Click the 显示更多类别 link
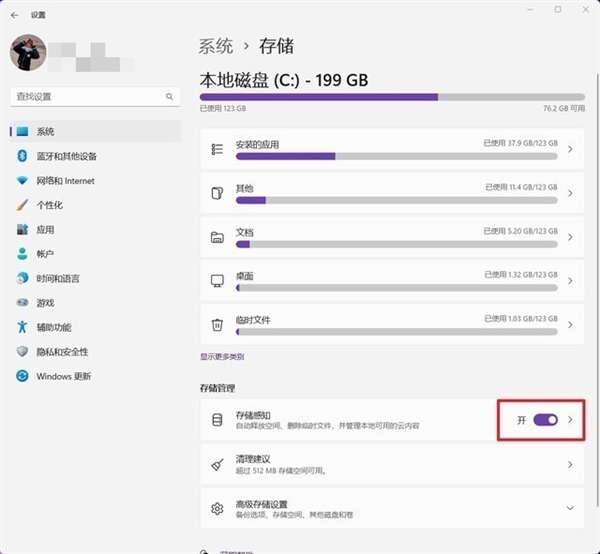Viewport: 600px width, 554px height. point(222,356)
